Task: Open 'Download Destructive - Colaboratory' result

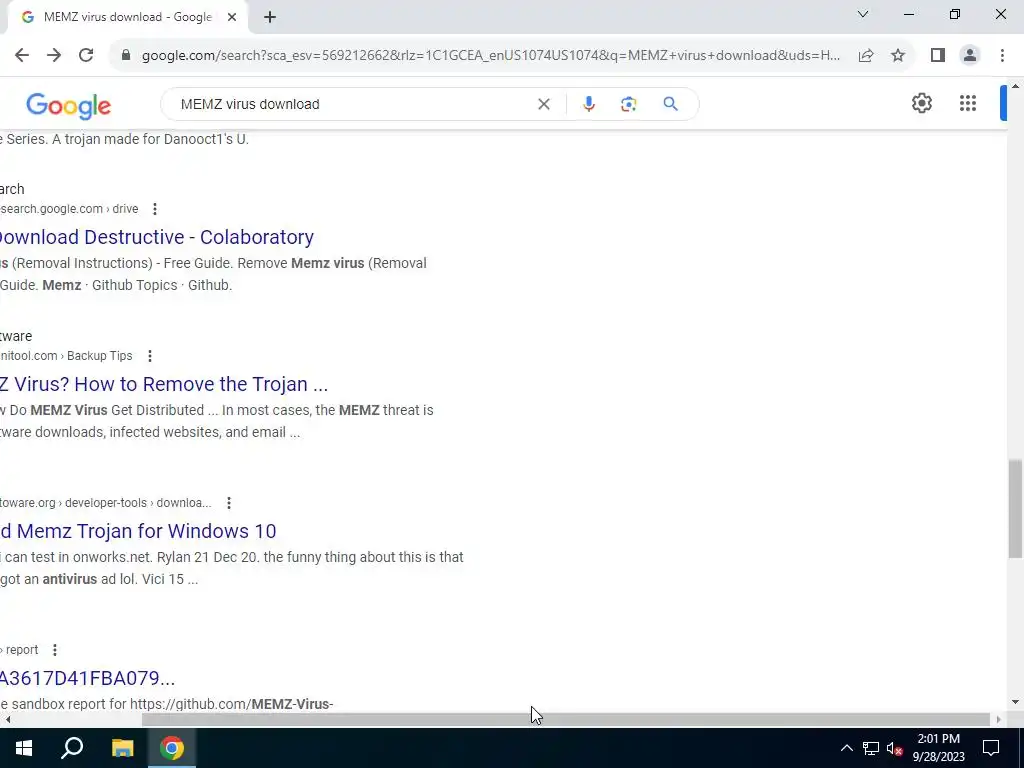Action: tap(157, 237)
